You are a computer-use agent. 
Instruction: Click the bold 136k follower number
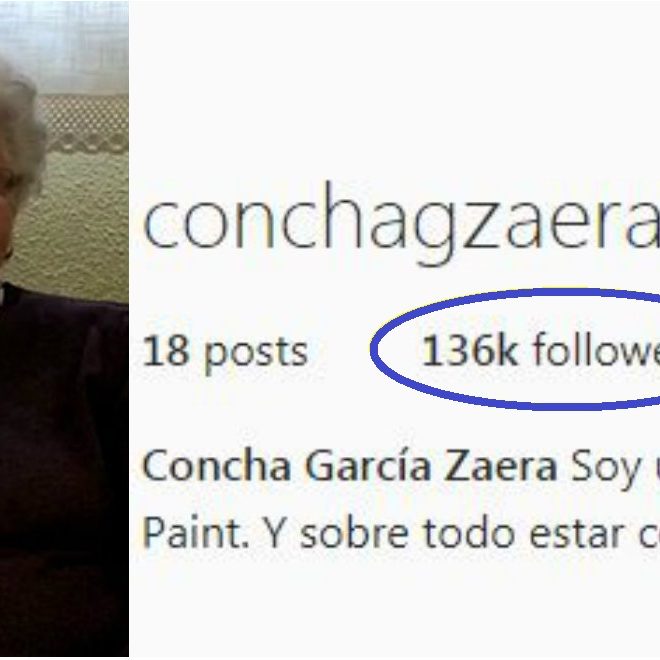click(x=469, y=350)
